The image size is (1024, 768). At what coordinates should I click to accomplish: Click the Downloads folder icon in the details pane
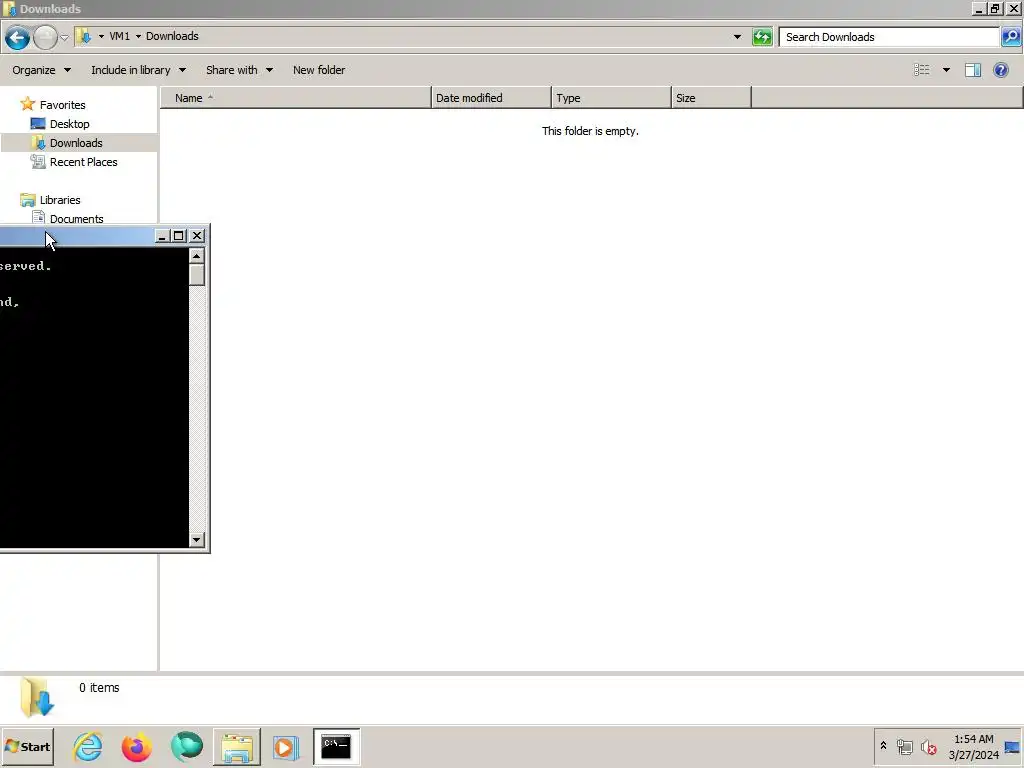point(37,697)
